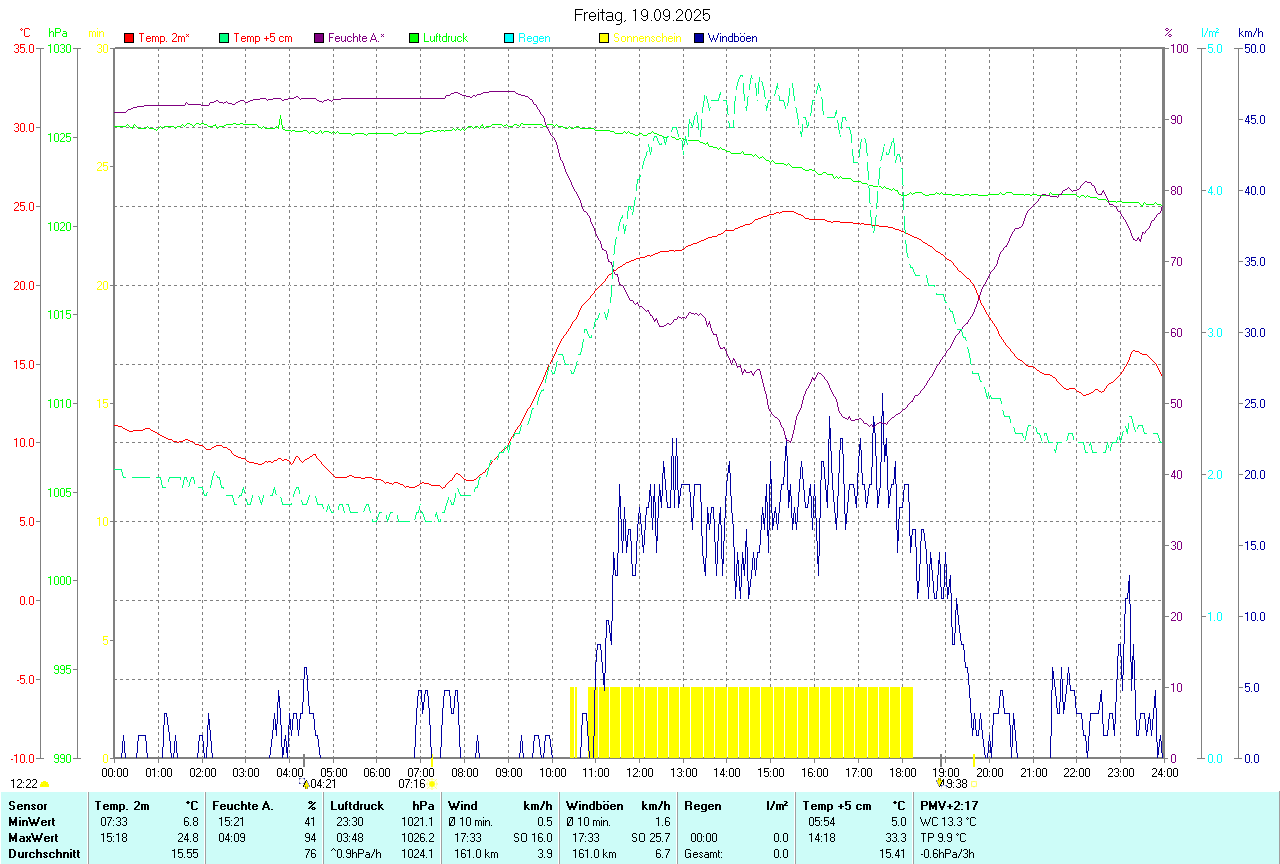
Task: Click the 12:00 label on time axis
Action: tap(640, 772)
